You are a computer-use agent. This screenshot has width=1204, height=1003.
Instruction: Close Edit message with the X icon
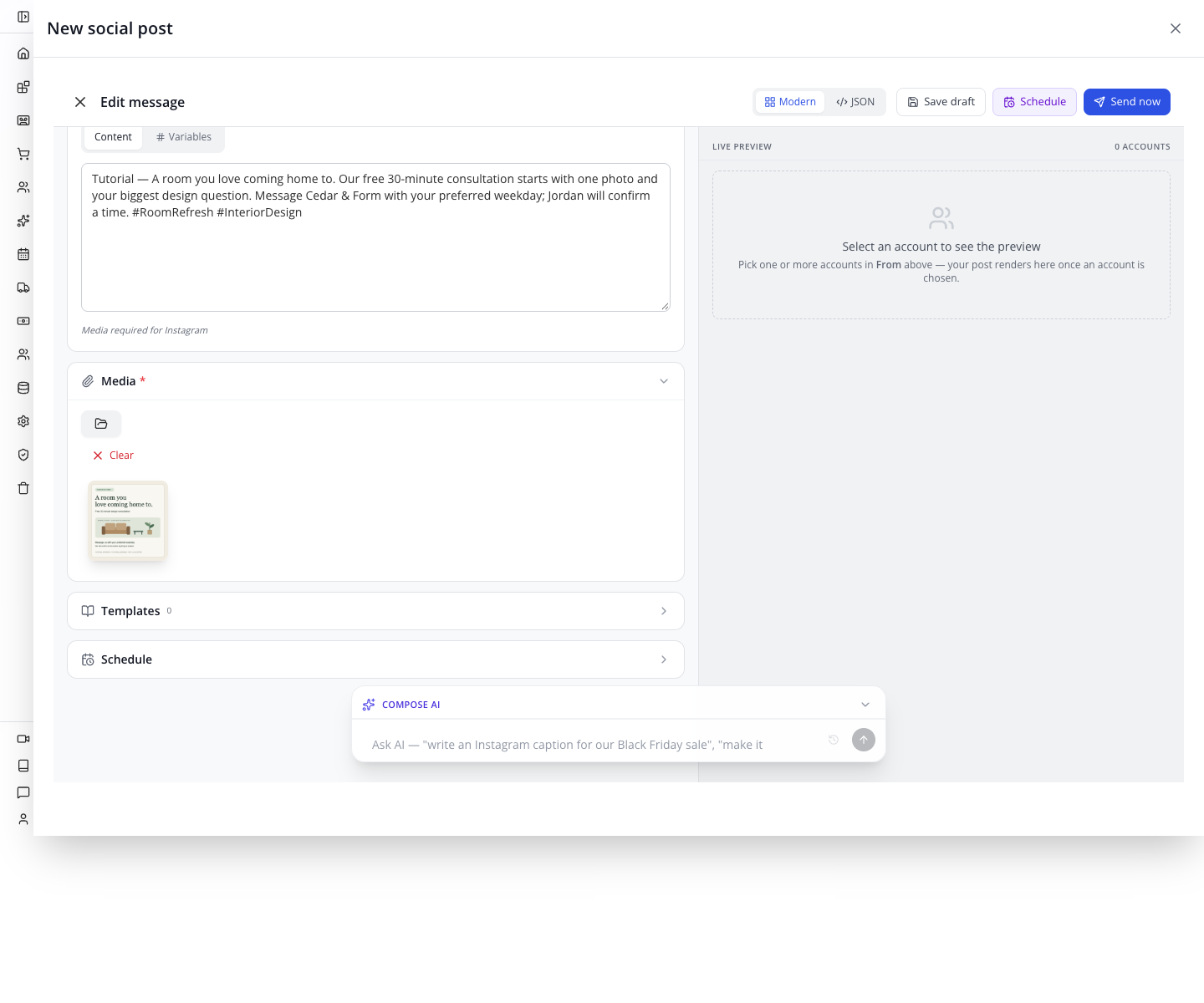80,102
